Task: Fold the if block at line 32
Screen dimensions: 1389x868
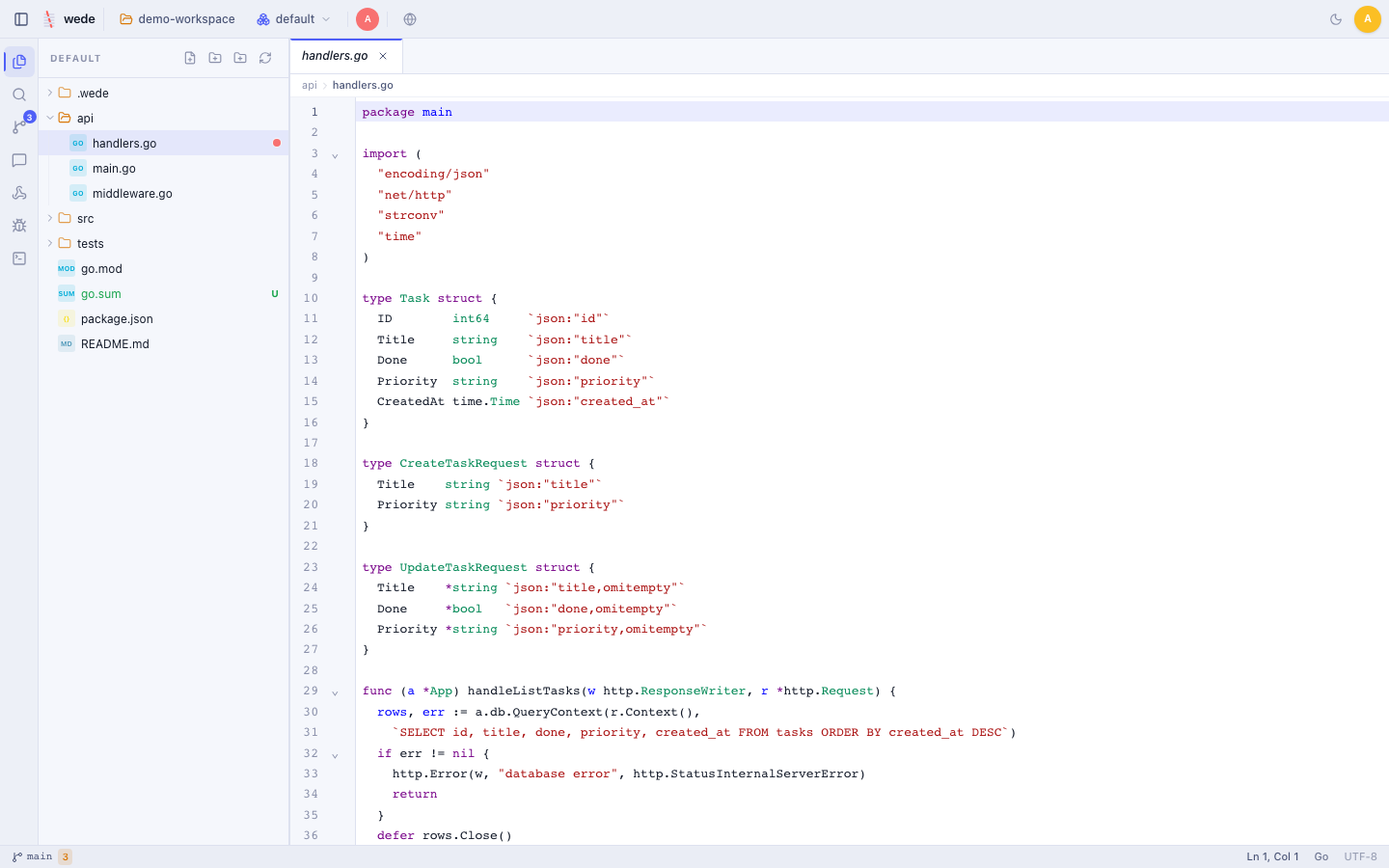Action: coord(335,755)
